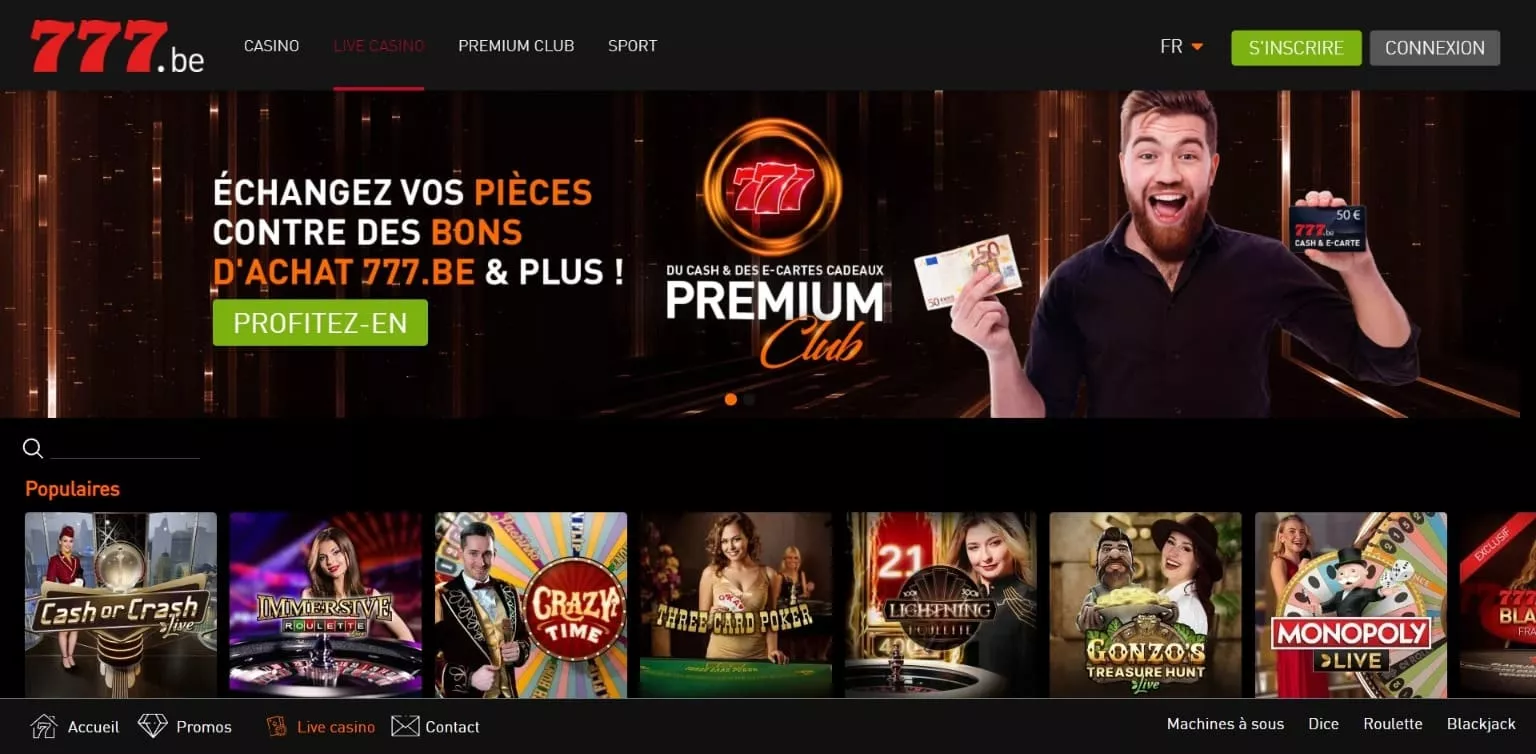Focus the game search input field
This screenshot has width=1536, height=754.
coord(125,447)
